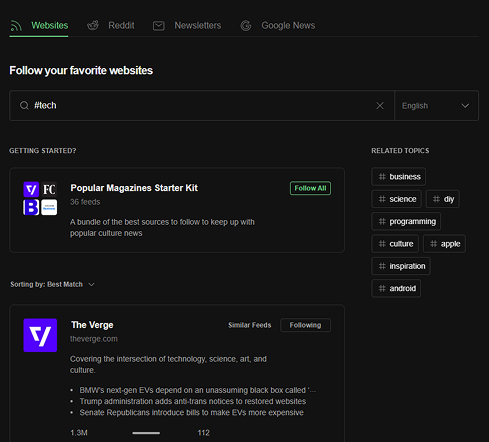The image size is (489, 442).
Task: Click the 1.3M followers count
Action: [79, 433]
